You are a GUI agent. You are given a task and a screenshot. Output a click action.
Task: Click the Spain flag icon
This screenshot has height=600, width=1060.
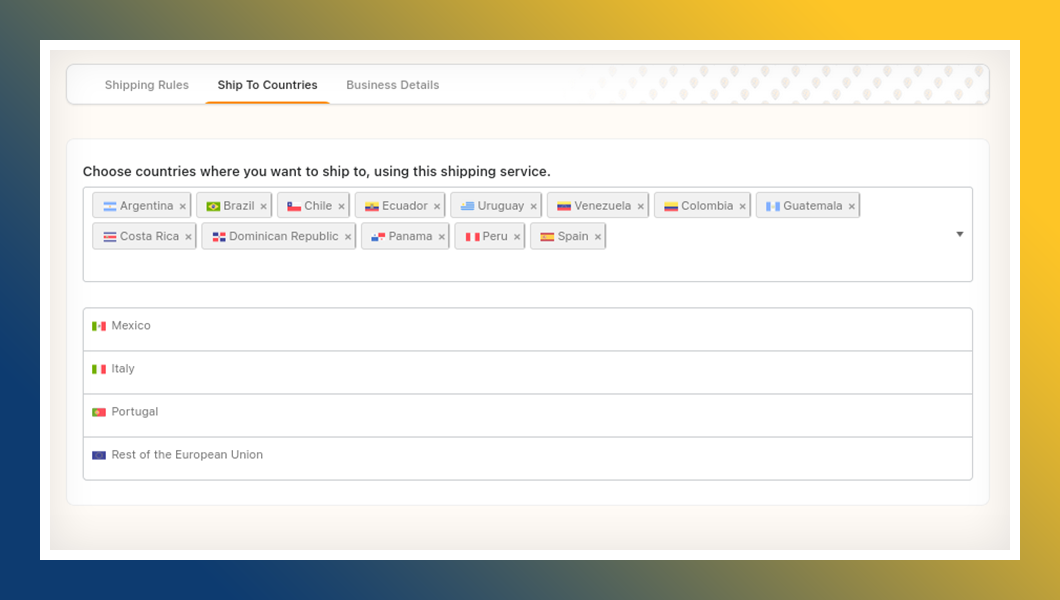pos(547,236)
